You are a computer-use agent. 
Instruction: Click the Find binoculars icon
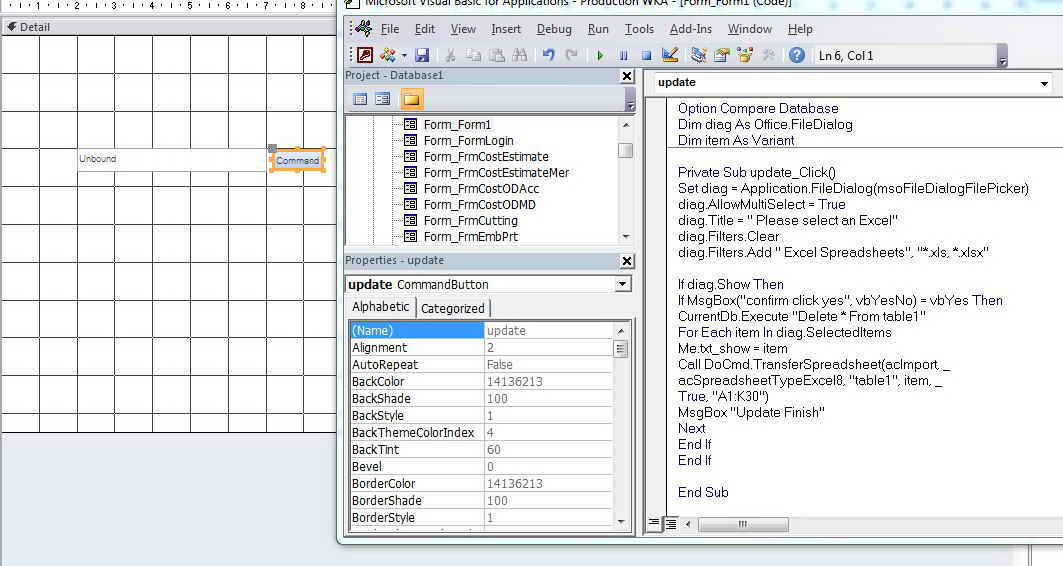520,56
